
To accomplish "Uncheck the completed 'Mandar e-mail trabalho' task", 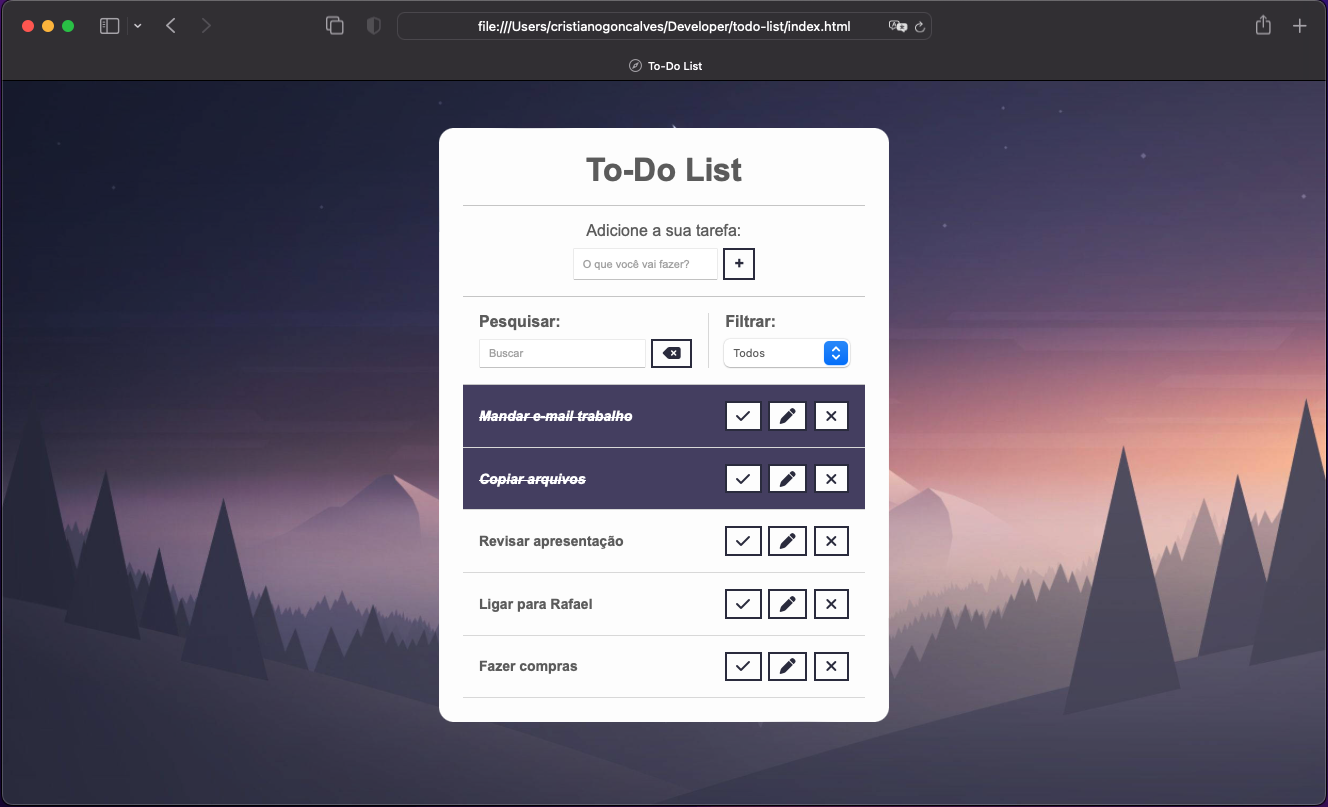I will 743,416.
